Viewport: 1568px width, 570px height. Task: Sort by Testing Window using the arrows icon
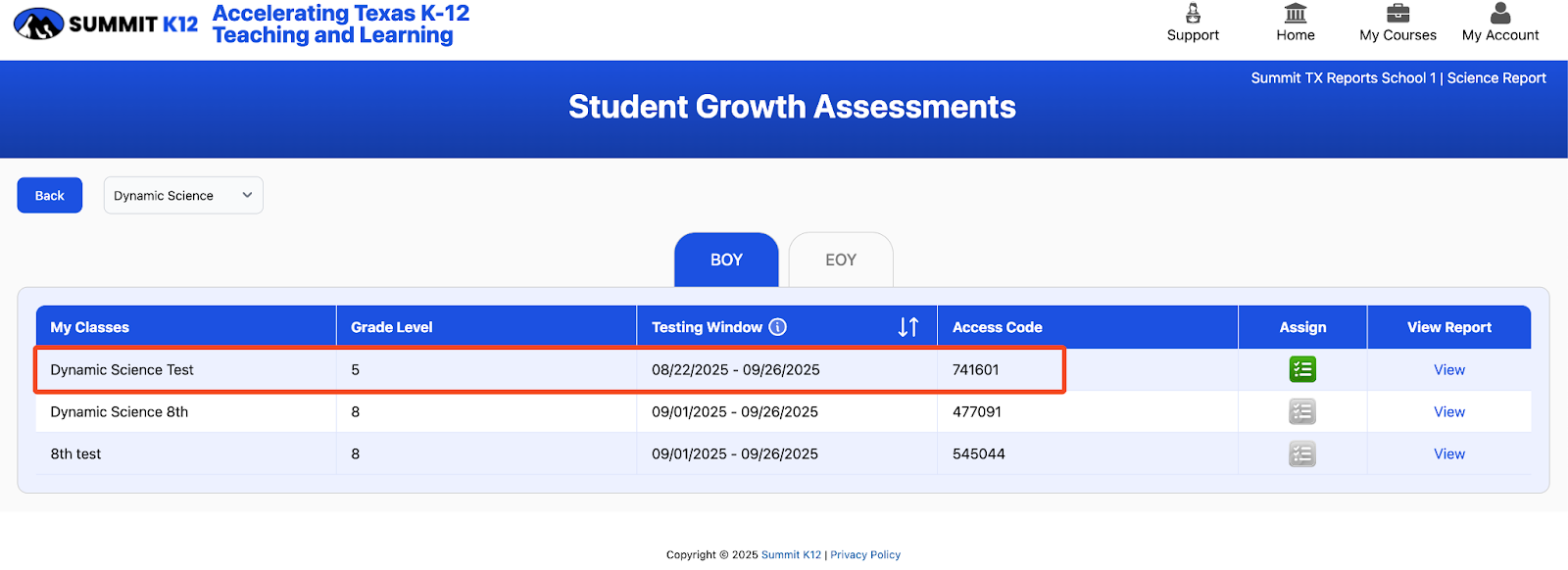pyautogui.click(x=908, y=327)
